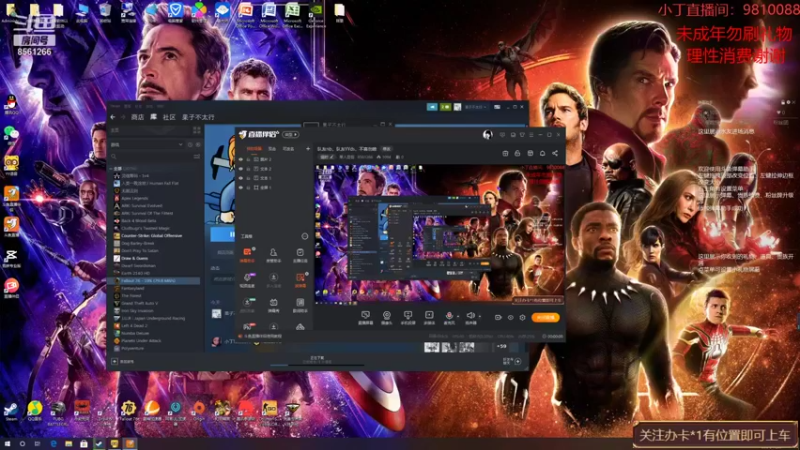Click the second toolbox icon with person shape
The width and height of the screenshot is (800, 450).
273,252
